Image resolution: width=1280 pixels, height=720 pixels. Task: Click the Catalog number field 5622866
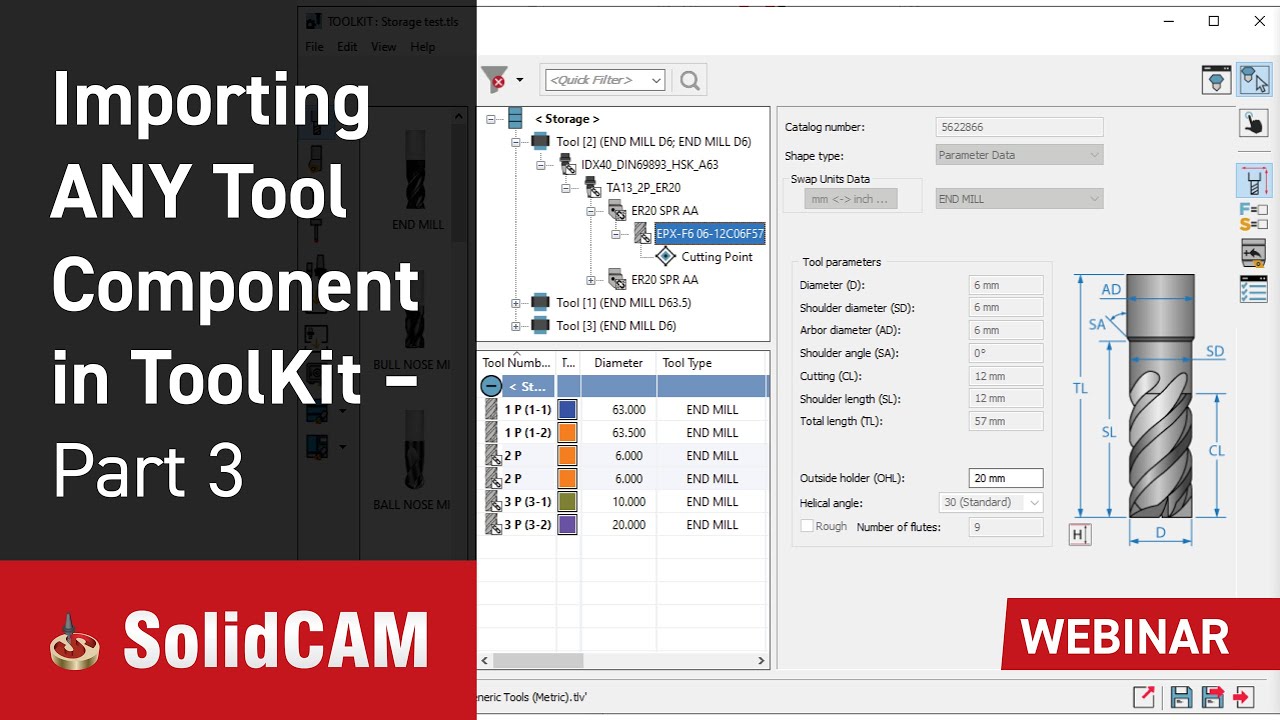click(1019, 127)
